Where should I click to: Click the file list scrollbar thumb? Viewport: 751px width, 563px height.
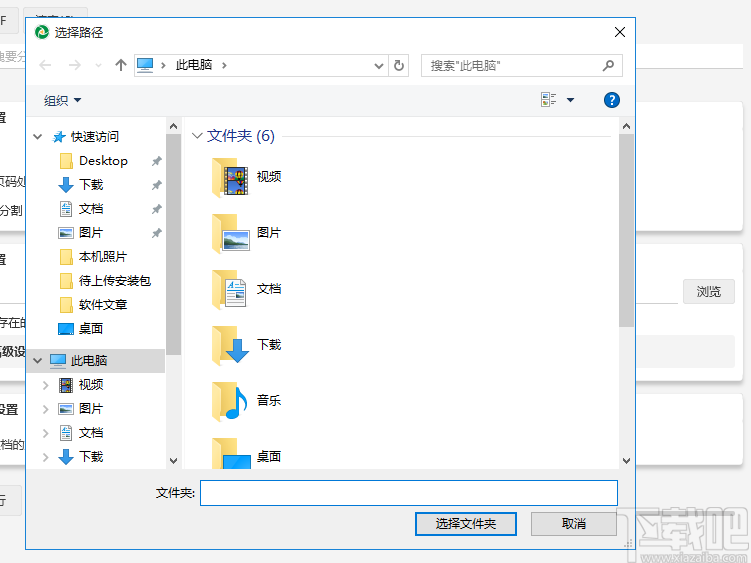coord(626,231)
